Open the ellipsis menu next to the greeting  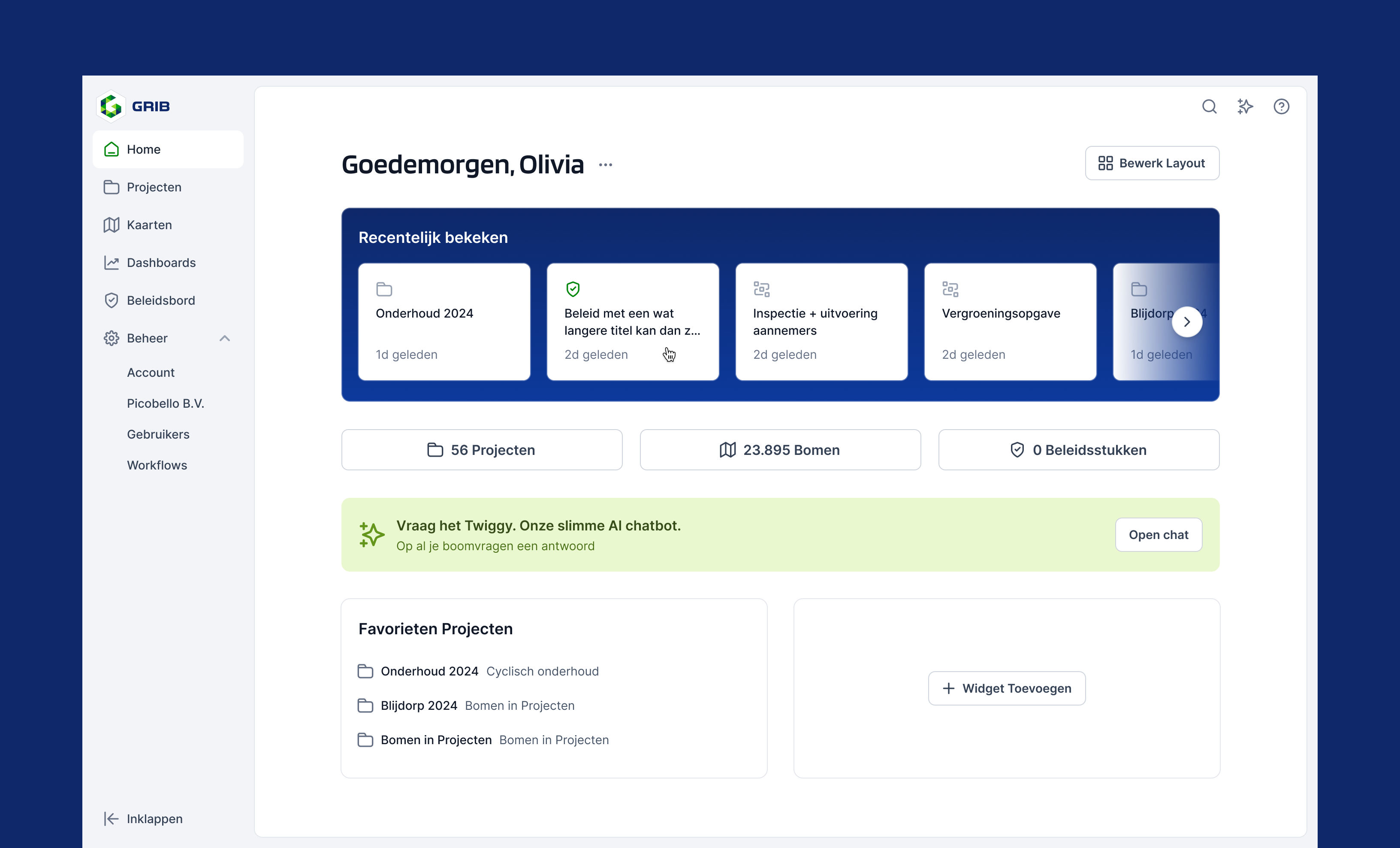tap(606, 165)
